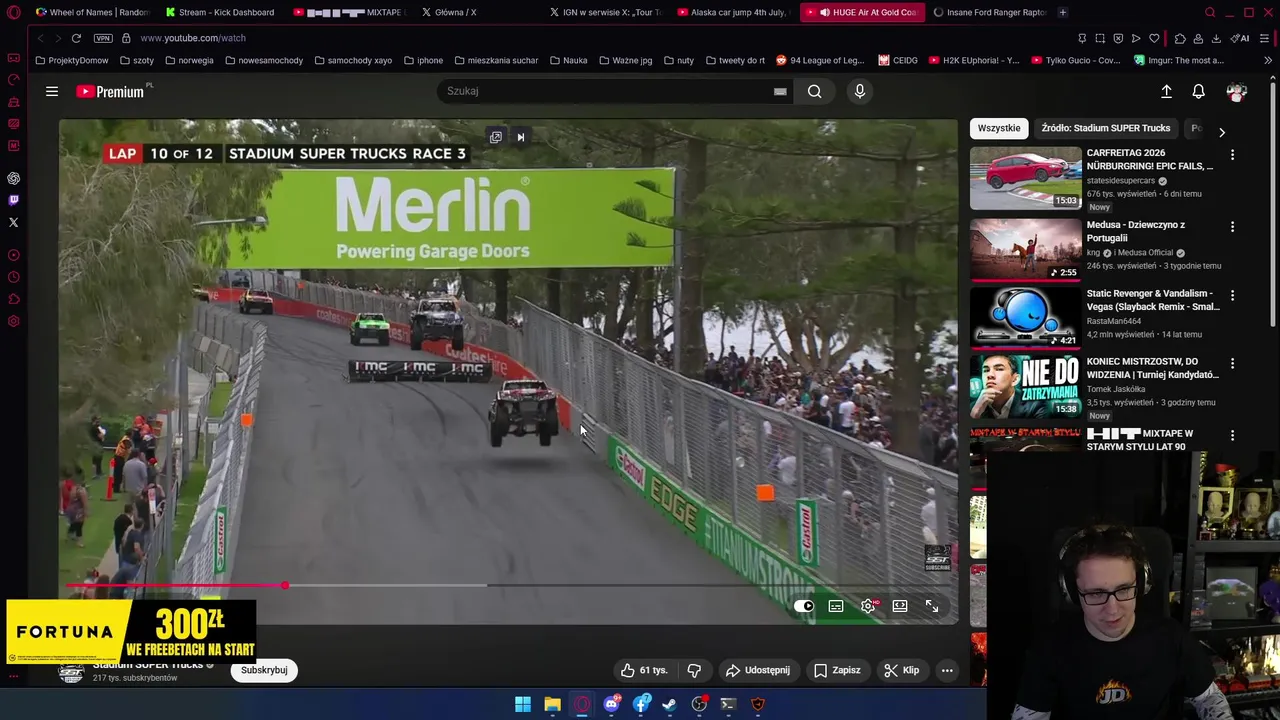
Task: Enter fullscreen in the video player
Action: point(932,606)
